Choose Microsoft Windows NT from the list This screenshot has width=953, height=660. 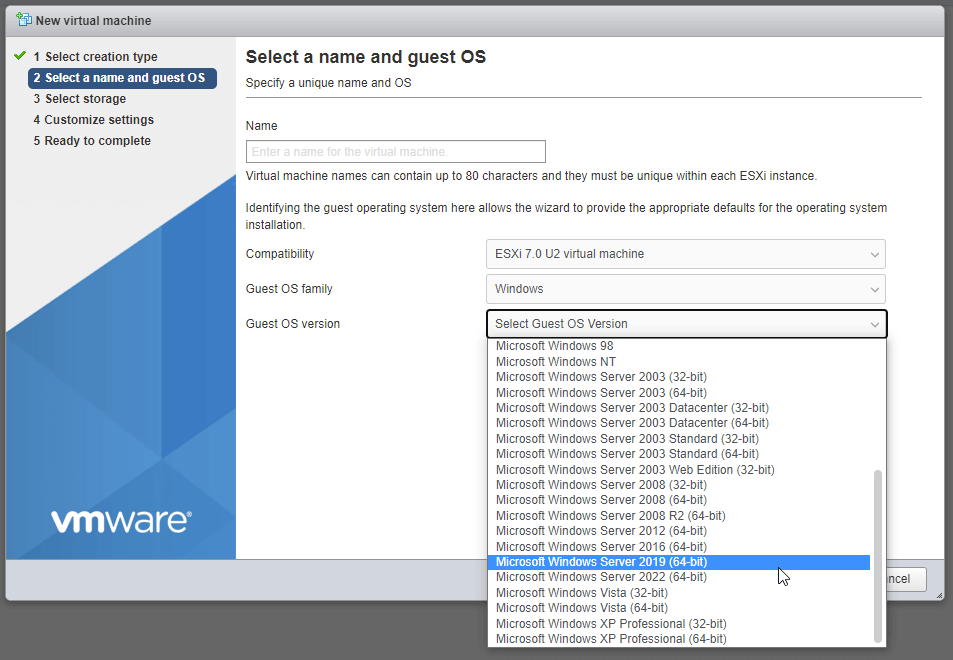coord(679,362)
